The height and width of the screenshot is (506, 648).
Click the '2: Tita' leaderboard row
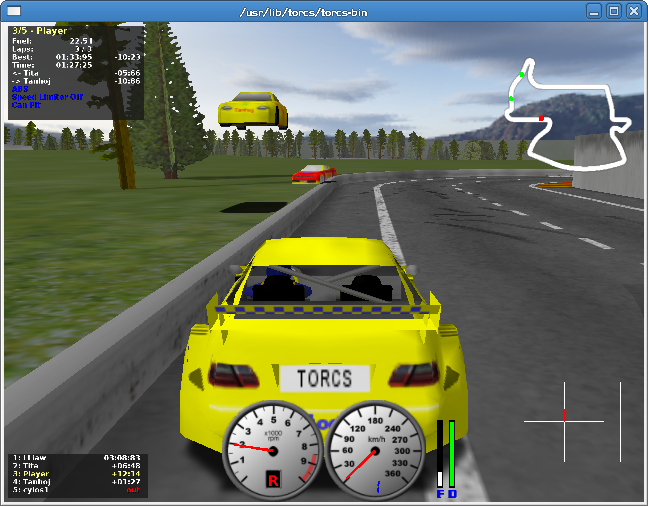(76, 465)
